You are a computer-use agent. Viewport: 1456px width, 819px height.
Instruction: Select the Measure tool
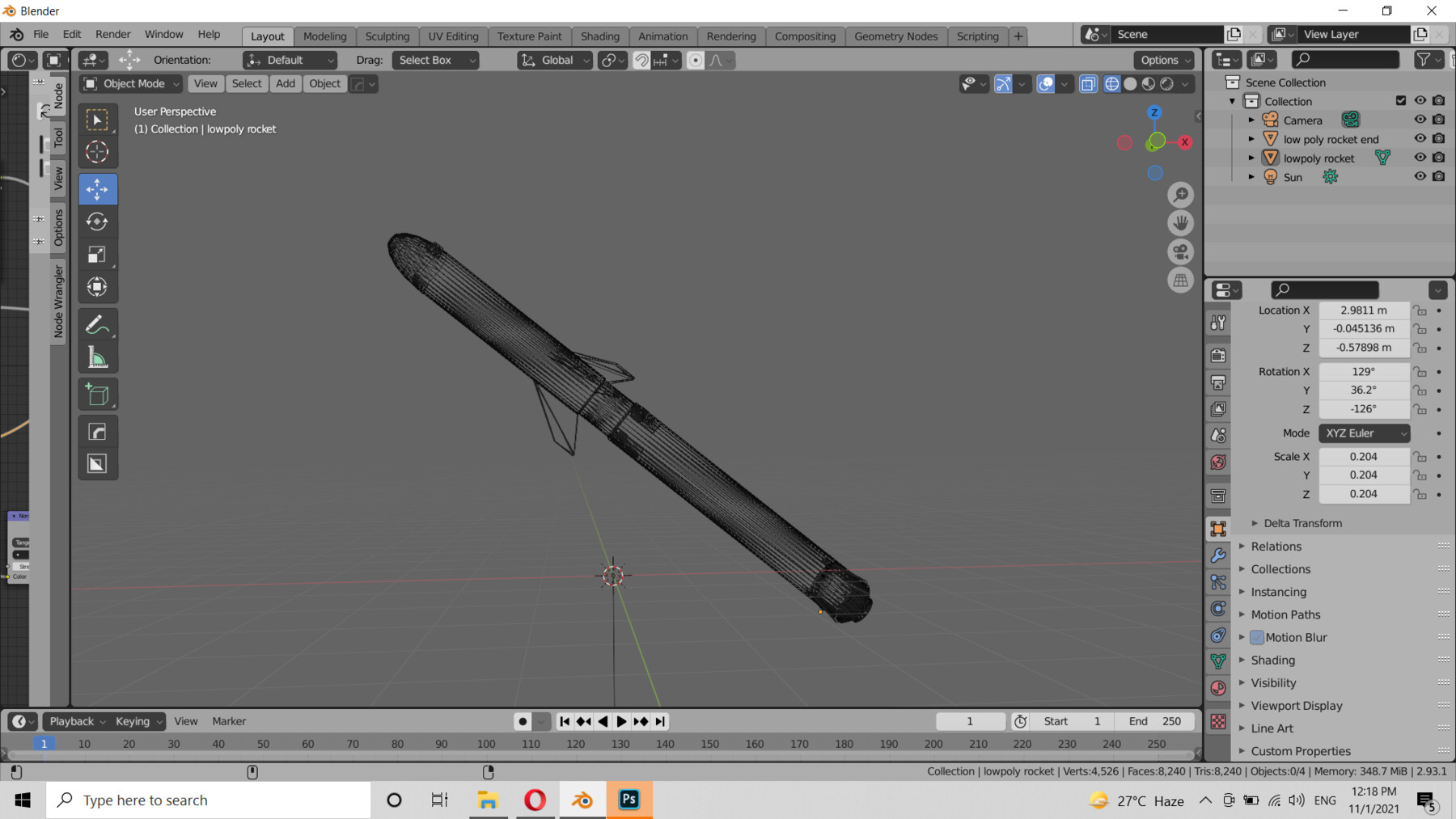point(98,356)
